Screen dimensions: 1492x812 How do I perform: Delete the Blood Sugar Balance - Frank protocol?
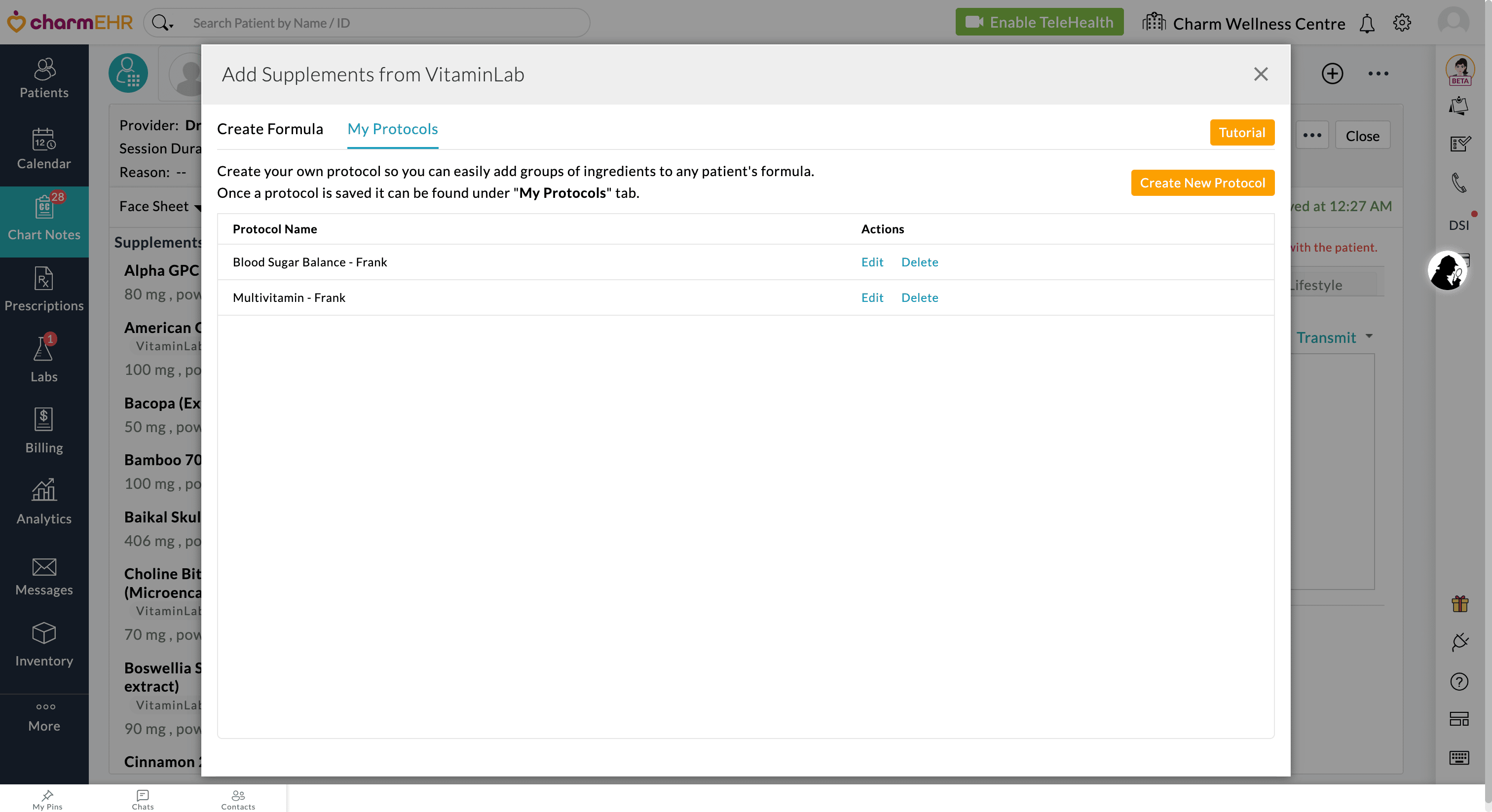tap(919, 262)
